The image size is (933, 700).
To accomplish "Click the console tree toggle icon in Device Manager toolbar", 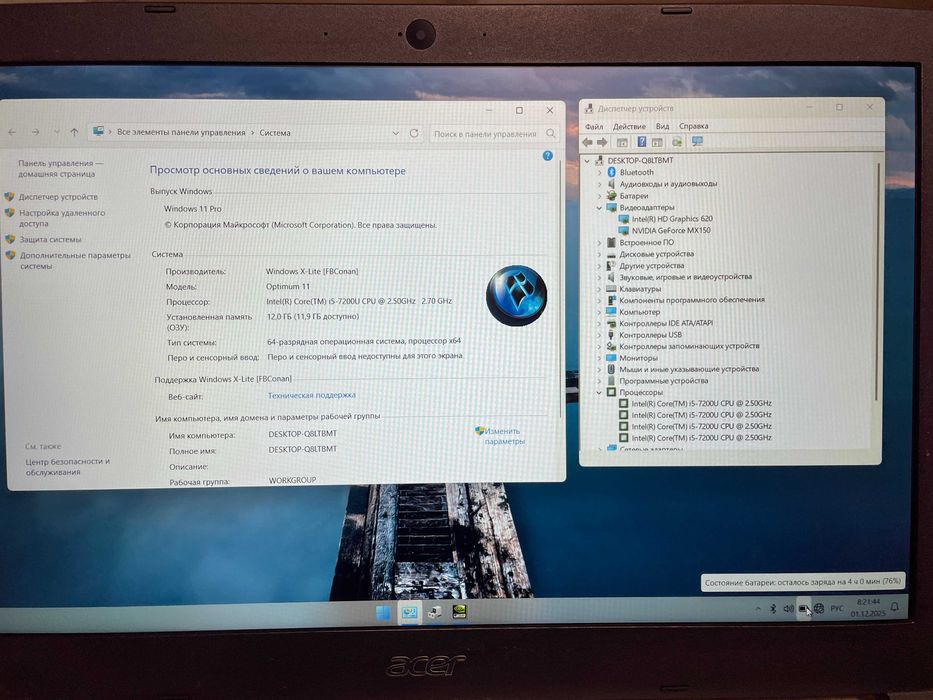I will click(x=622, y=142).
